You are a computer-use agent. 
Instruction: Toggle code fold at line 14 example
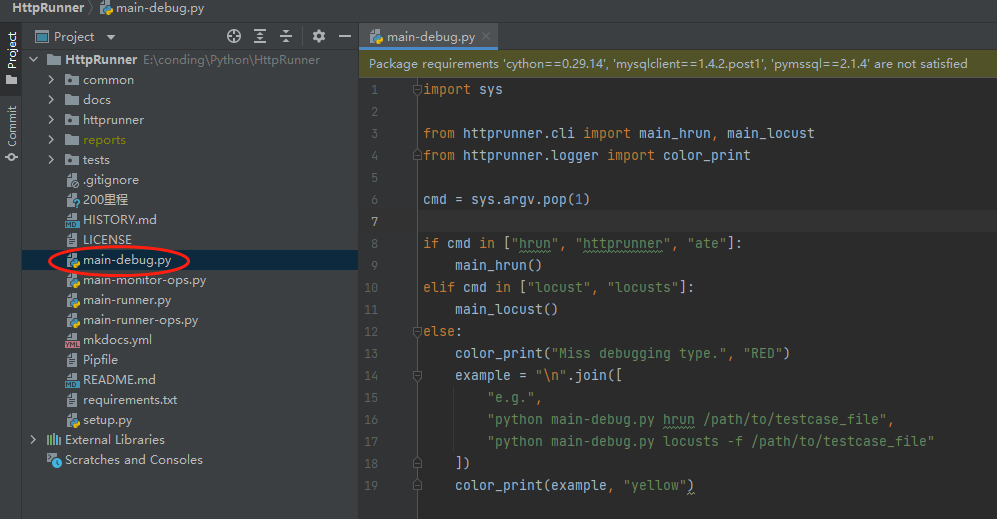pos(417,376)
